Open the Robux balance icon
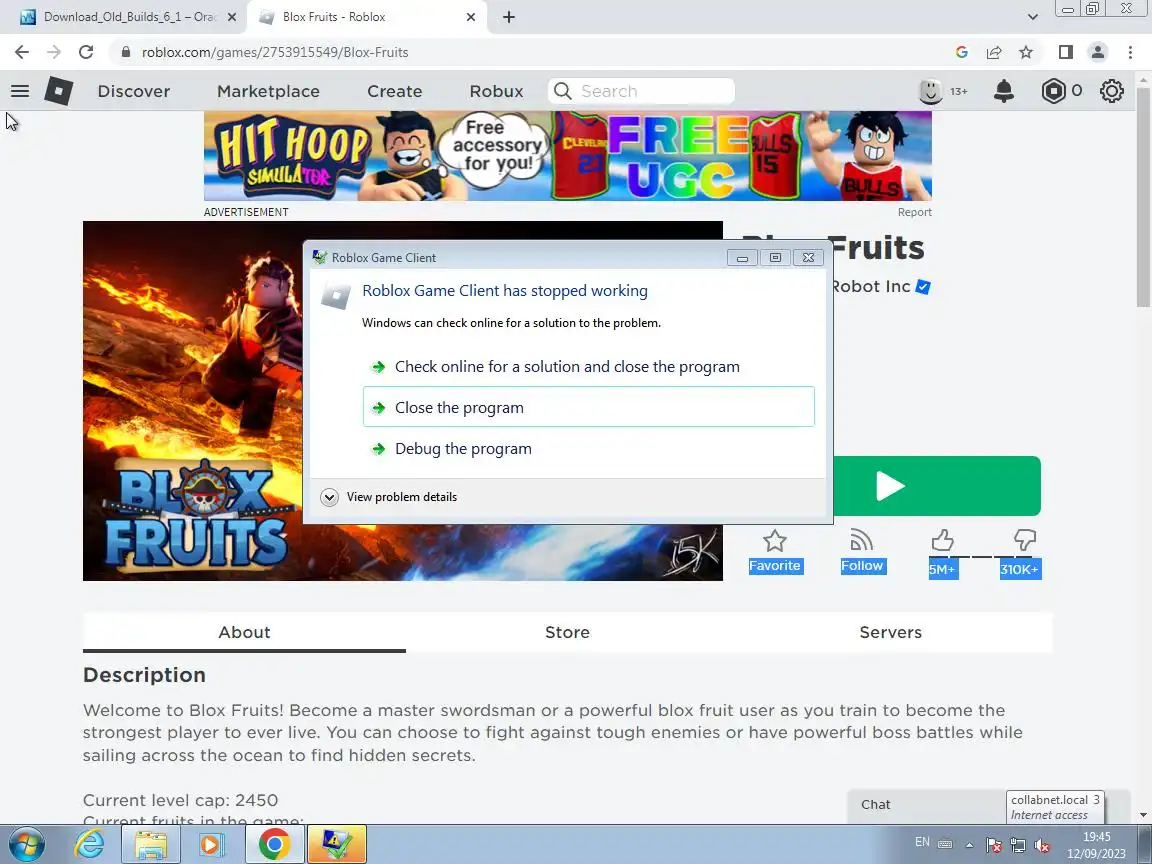This screenshot has width=1152, height=864. click(x=1054, y=91)
